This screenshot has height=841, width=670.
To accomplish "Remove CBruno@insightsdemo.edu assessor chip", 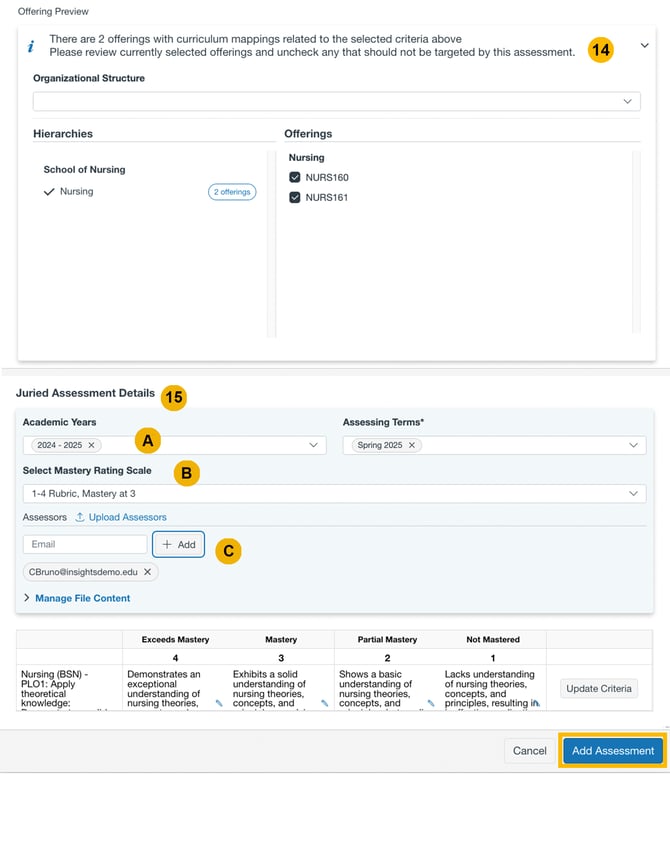I will pos(147,572).
